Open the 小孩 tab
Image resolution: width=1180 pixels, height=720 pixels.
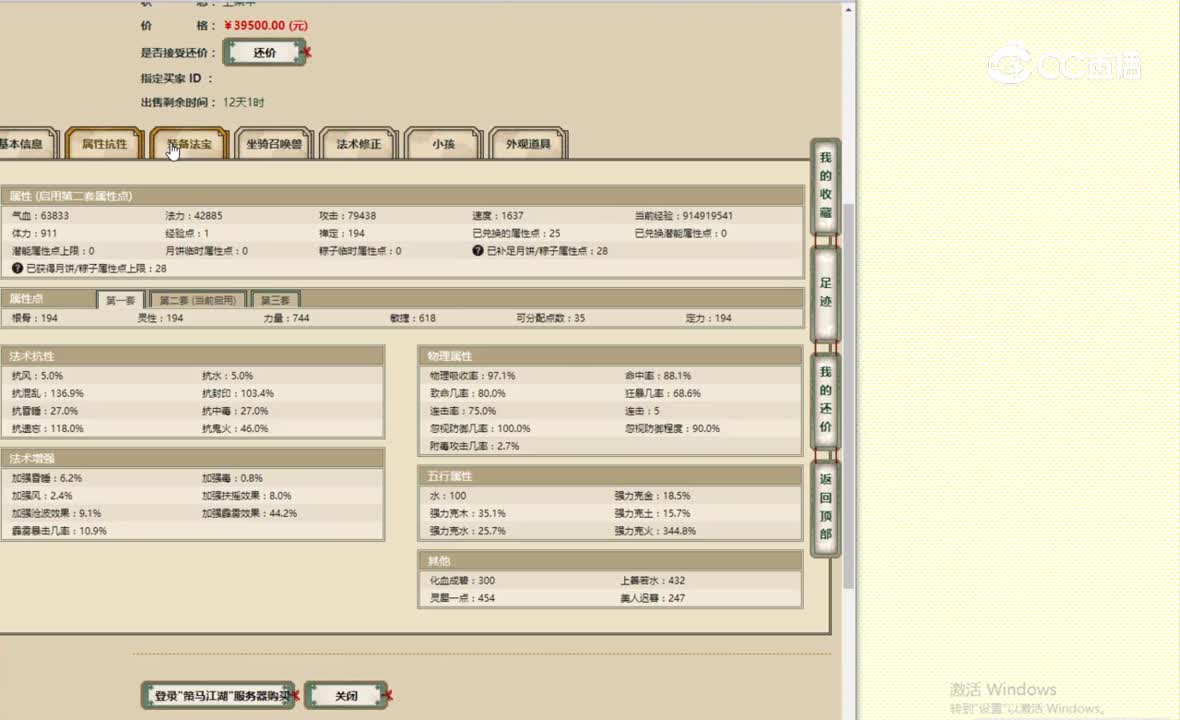pyautogui.click(x=443, y=144)
